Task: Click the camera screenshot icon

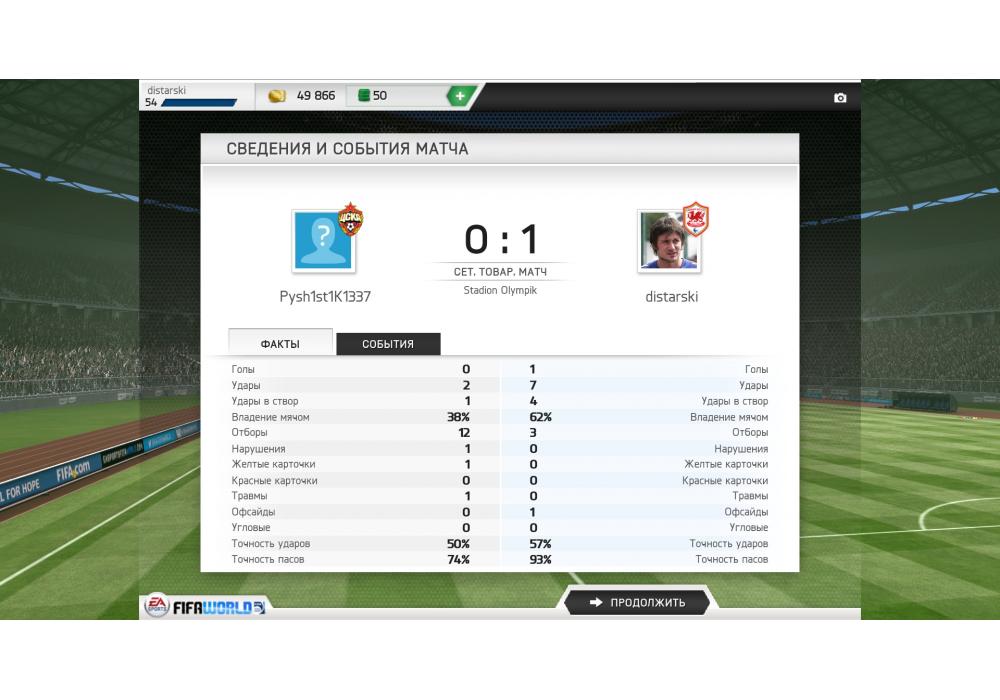Action: point(840,98)
